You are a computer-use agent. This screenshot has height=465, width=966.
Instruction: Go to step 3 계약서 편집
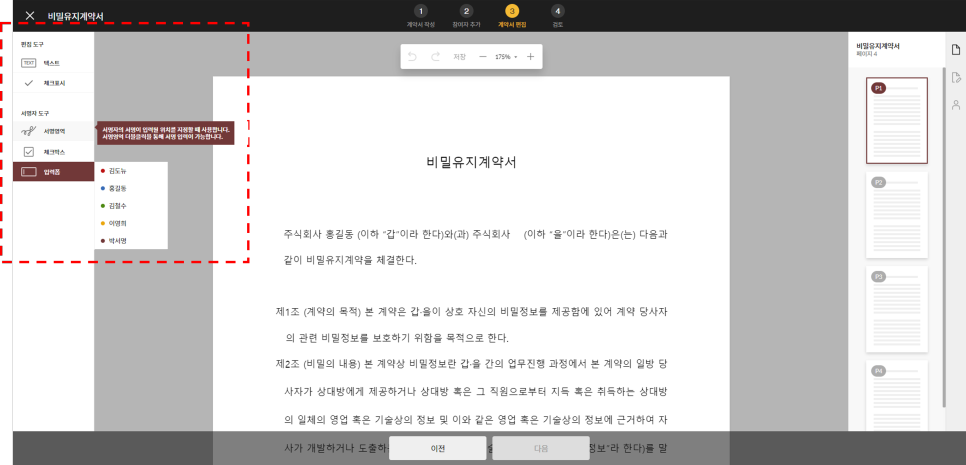(512, 16)
